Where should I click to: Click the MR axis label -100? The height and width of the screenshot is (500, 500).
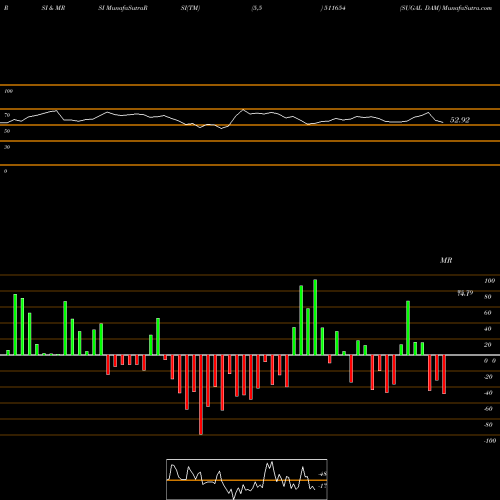[490, 441]
